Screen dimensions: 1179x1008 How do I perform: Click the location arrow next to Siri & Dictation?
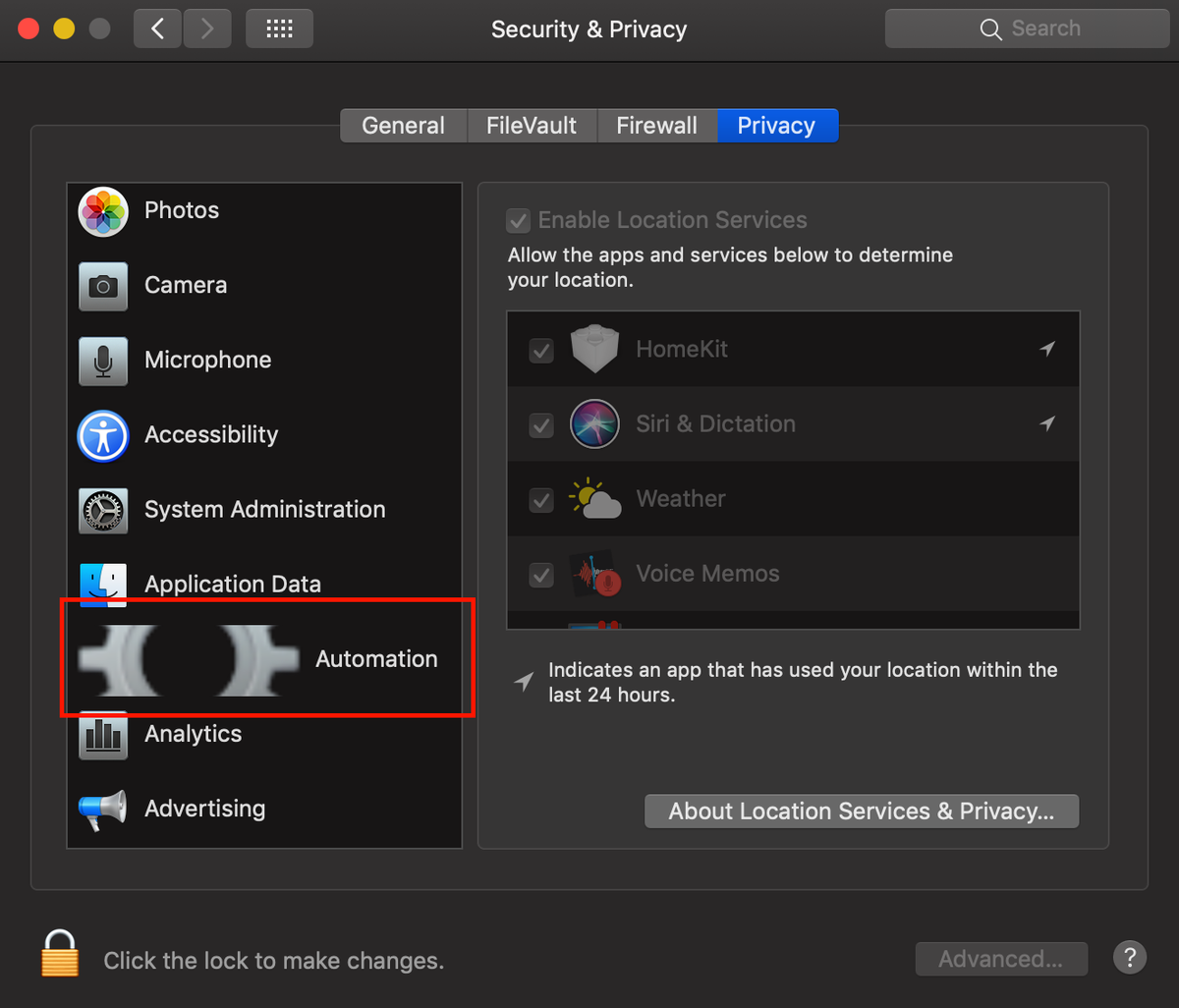[x=1047, y=423]
